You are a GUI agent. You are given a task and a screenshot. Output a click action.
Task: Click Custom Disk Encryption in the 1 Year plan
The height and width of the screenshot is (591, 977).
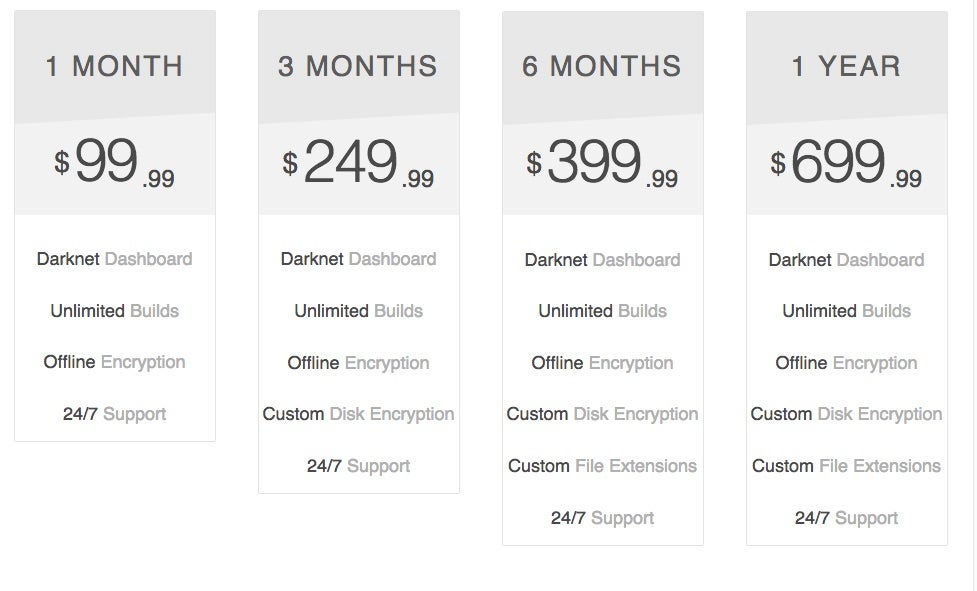[x=846, y=414]
